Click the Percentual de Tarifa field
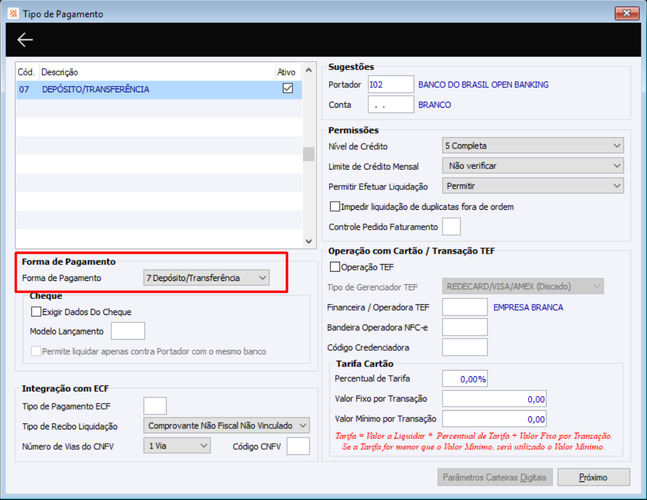Image resolution: width=647 pixels, height=500 pixels. click(x=465, y=378)
